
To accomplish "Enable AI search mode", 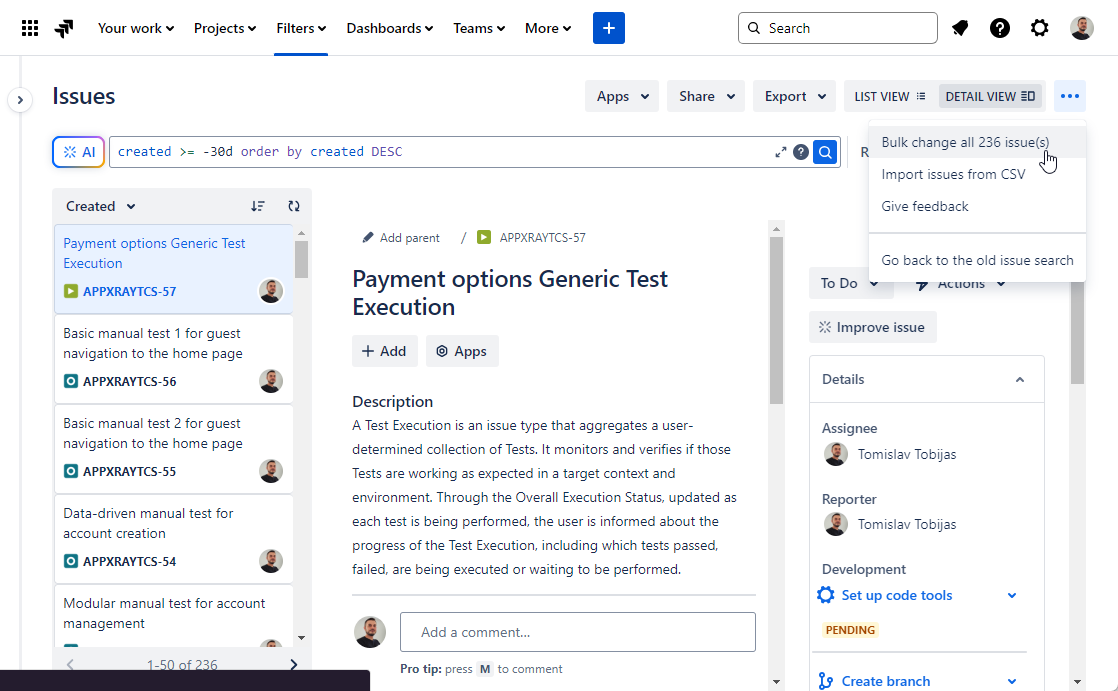I will pyautogui.click(x=78, y=151).
